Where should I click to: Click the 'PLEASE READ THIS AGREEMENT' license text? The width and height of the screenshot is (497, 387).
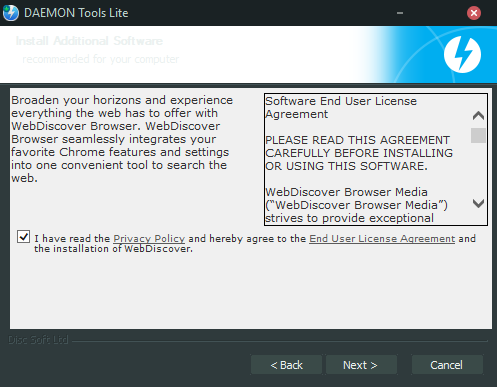359,153
